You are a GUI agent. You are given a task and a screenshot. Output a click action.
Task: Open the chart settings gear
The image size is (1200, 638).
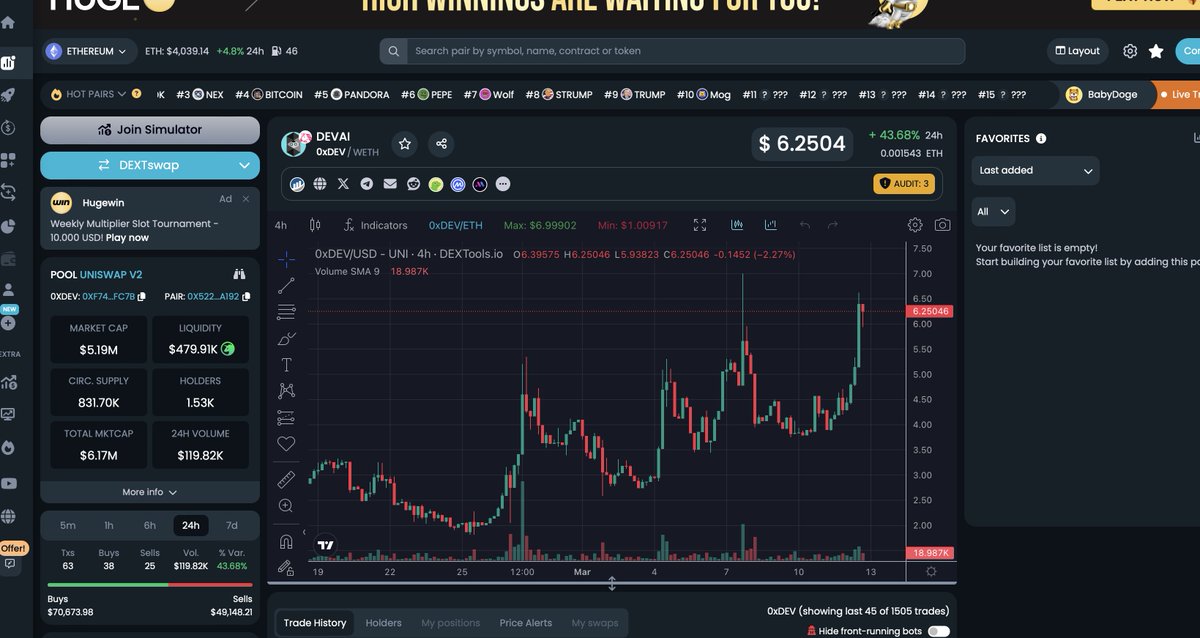[x=915, y=226]
